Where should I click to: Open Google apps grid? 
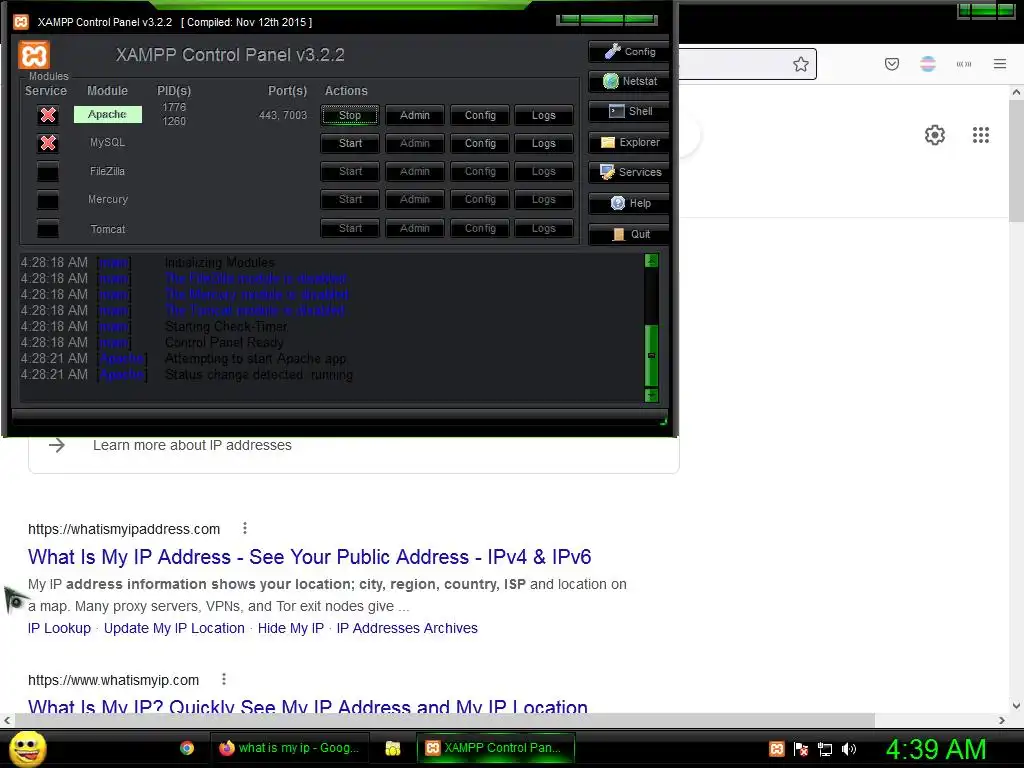pos(981,135)
